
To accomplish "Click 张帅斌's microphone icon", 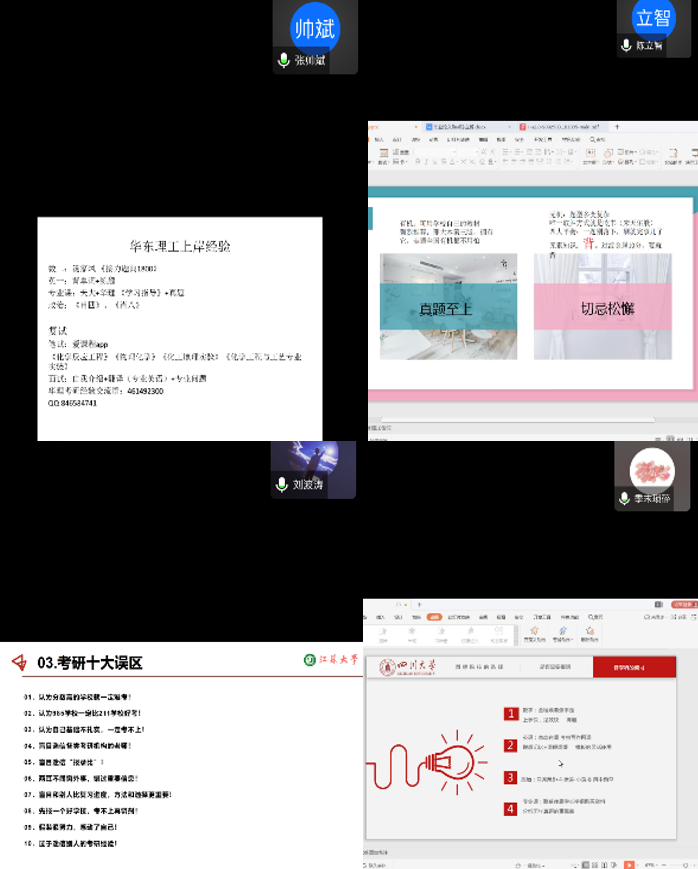I will (x=284, y=60).
